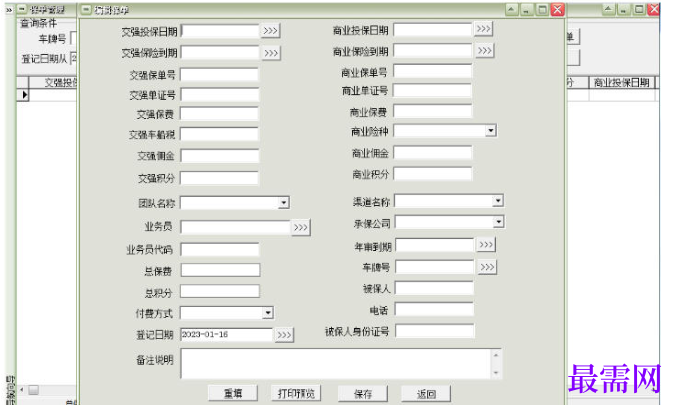Image resolution: width=680 pixels, height=410 pixels.
Task: Focus the 商业佣金 input field
Action: (x=433, y=152)
